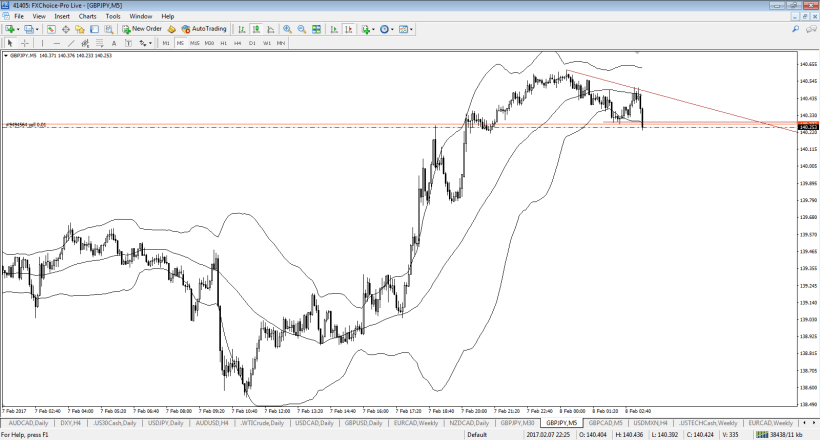Screen dimensions: 820x440
Task: Open the Tools menu
Action: pyautogui.click(x=113, y=16)
